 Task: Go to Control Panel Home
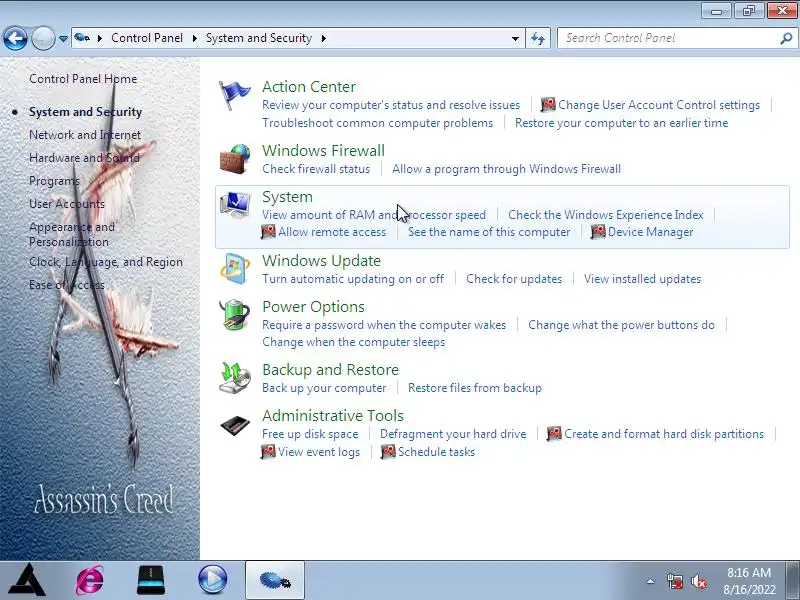83,79
